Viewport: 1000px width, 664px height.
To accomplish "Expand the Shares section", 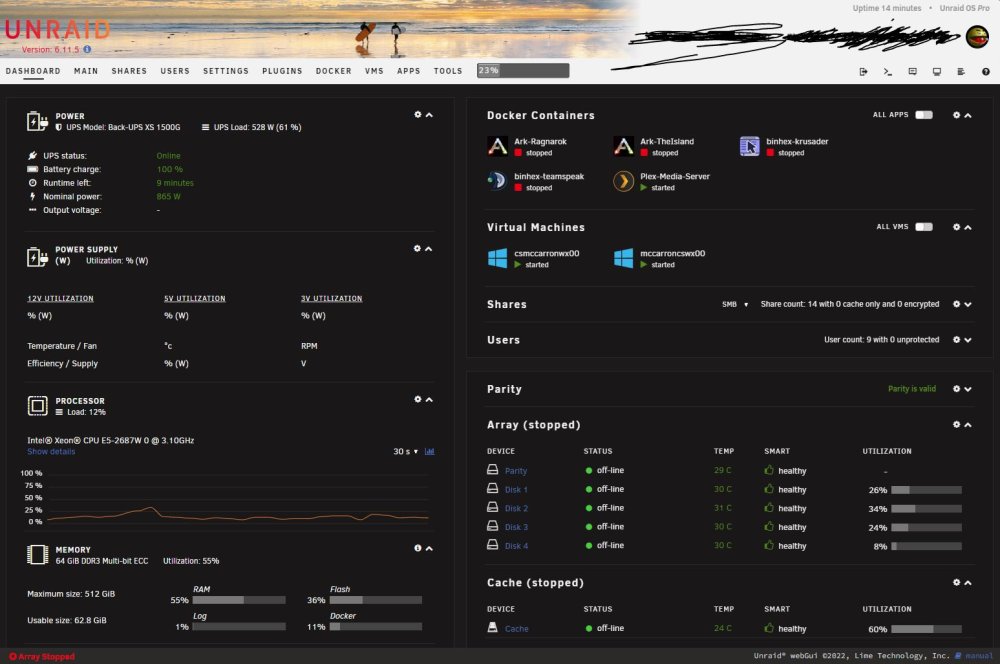I will (967, 305).
